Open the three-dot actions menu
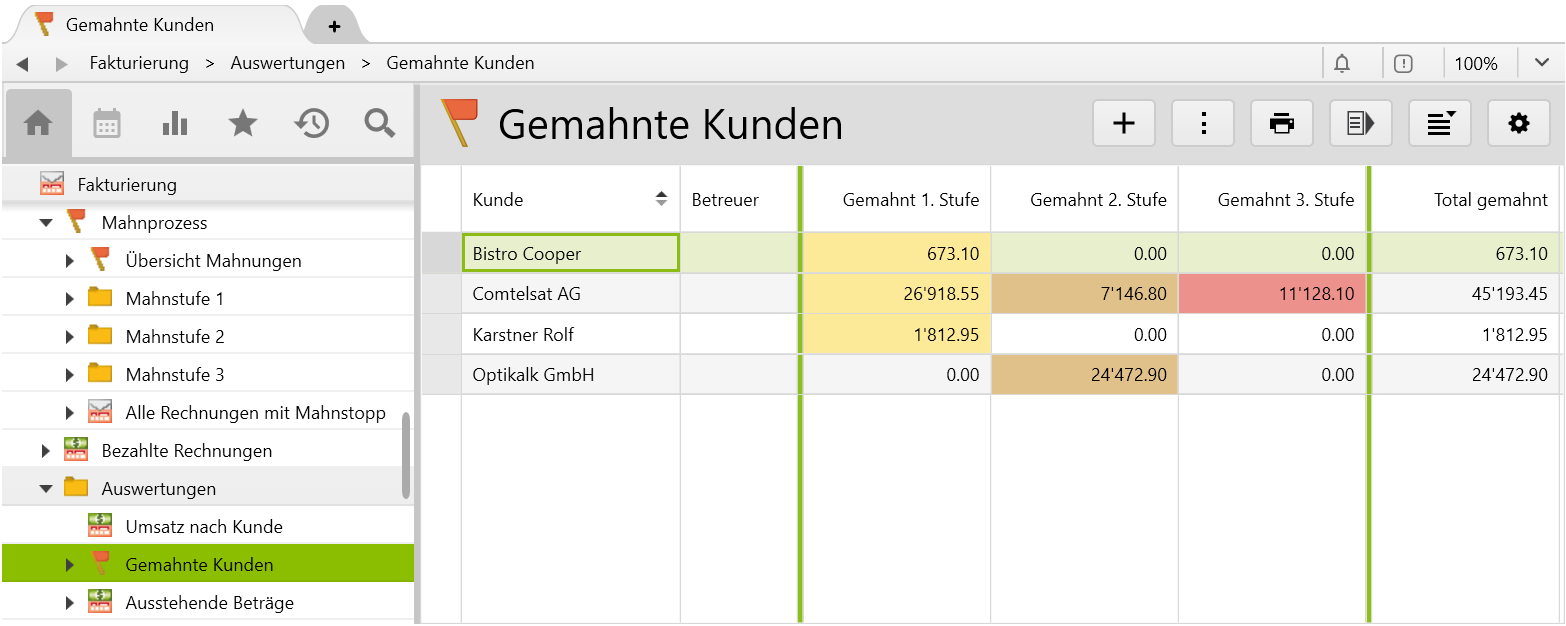Screen dimensions: 1566x626 coord(1202,123)
